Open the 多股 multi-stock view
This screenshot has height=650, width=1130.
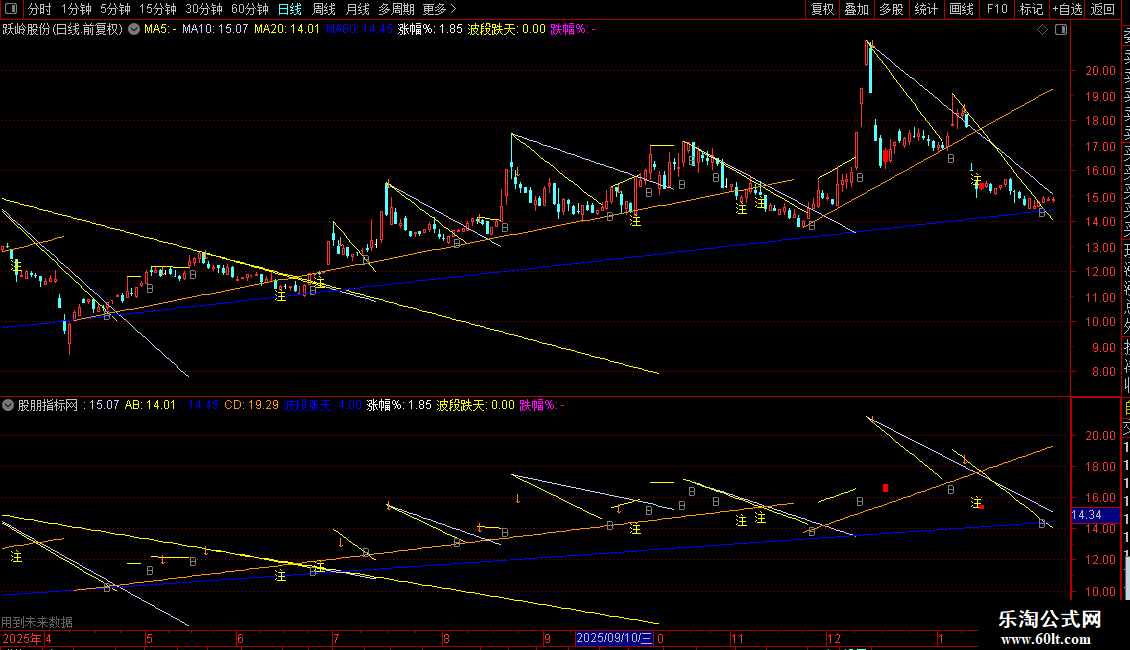891,9
